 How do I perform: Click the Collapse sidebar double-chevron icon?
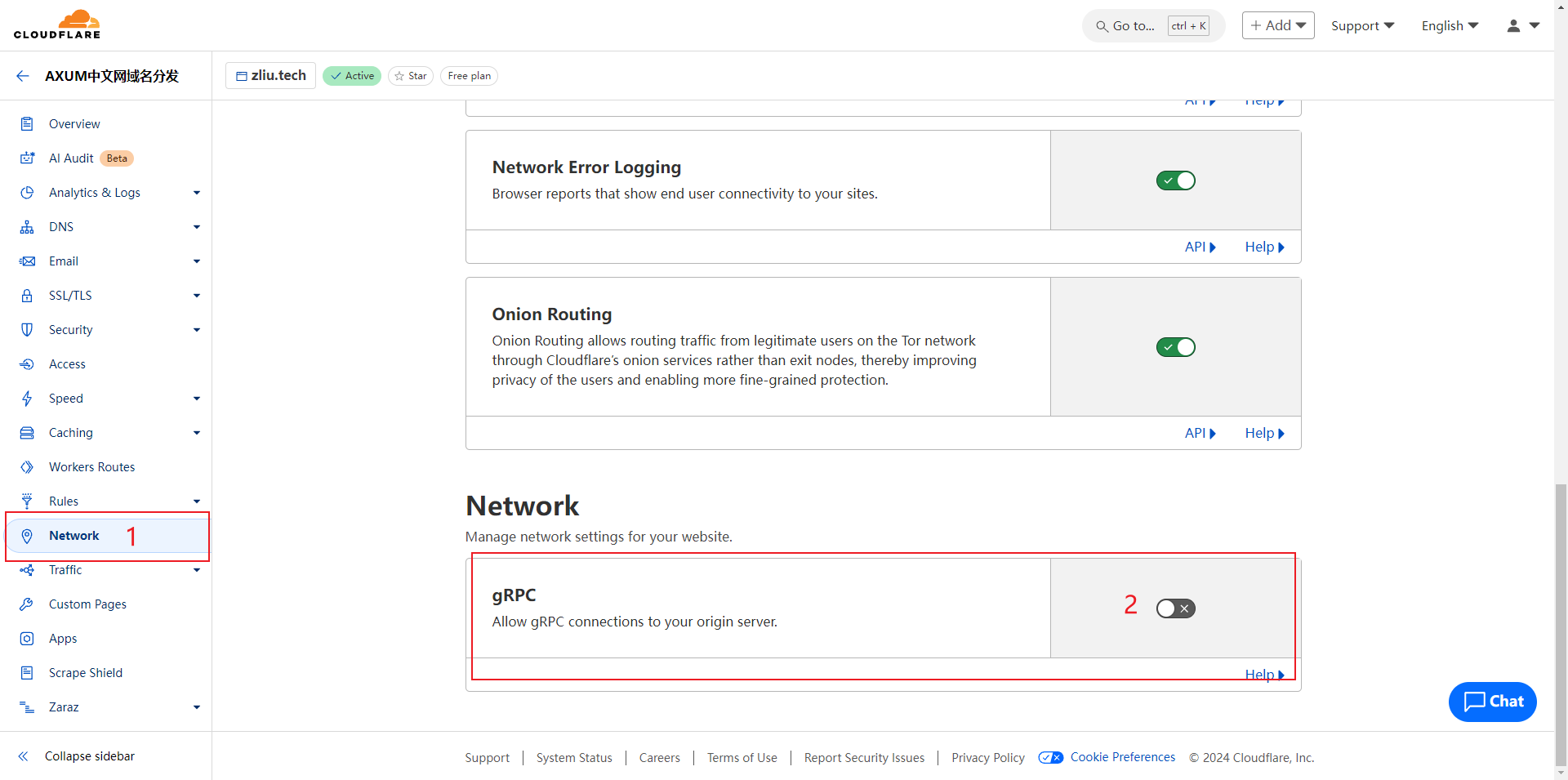[x=24, y=756]
